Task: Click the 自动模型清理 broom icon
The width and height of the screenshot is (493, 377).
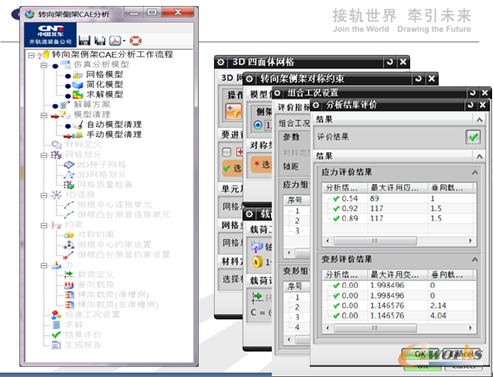Action: coord(78,125)
